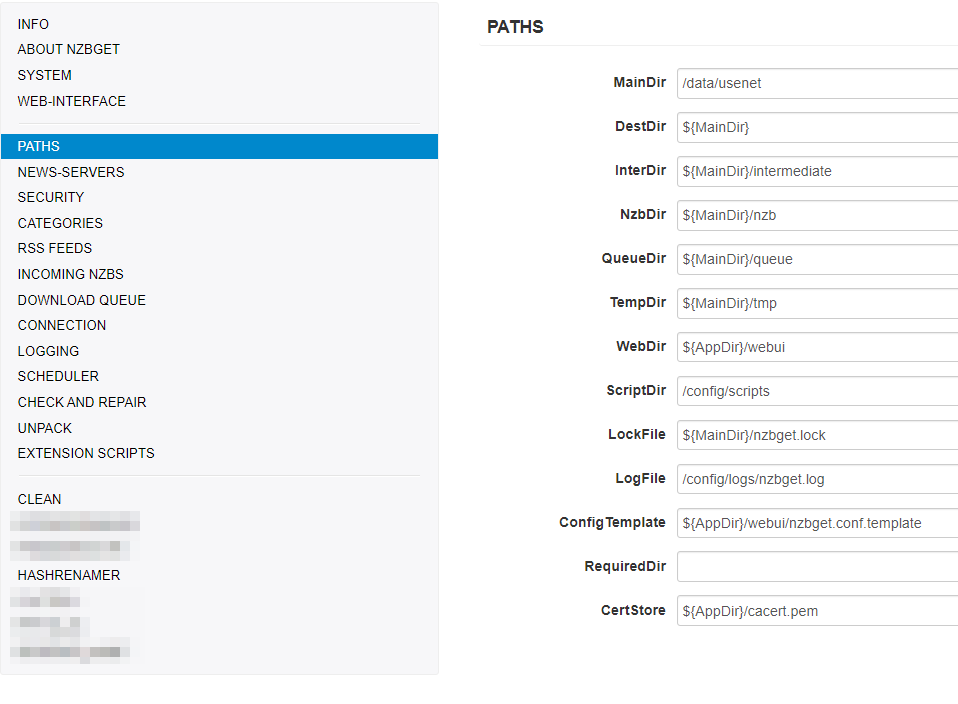Click the ConfigTemplate path field

pos(816,523)
